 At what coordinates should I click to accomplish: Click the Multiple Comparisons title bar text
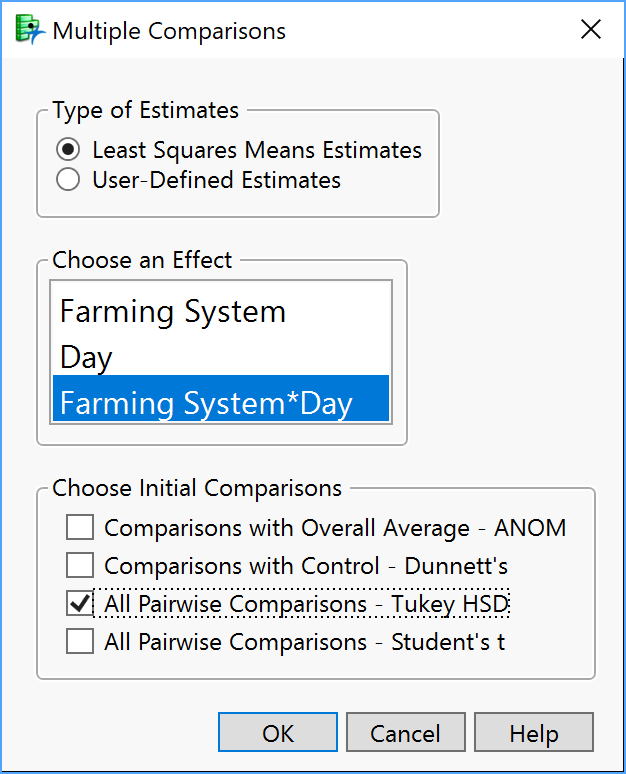(169, 31)
